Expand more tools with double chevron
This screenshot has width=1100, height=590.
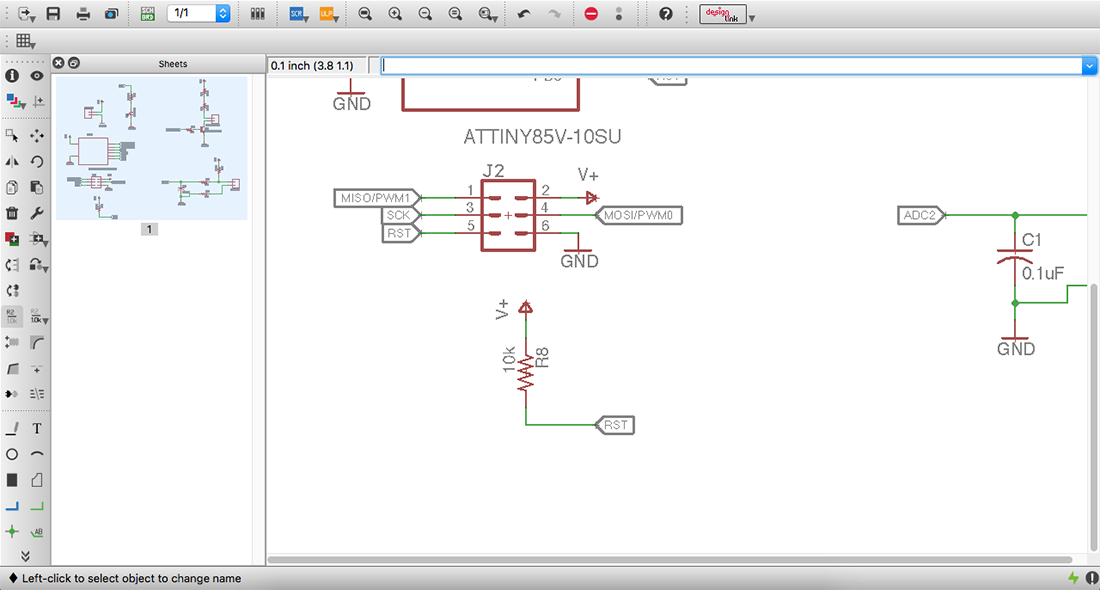25,556
